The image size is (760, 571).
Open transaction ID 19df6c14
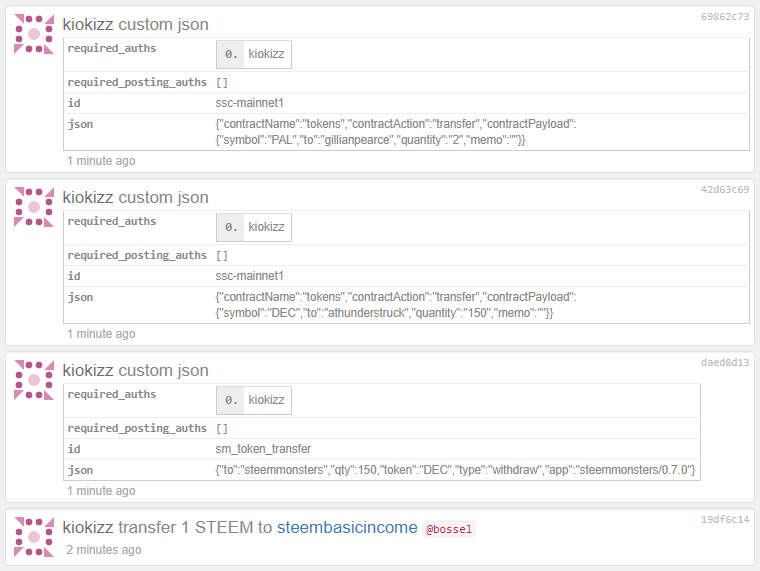coord(725,520)
